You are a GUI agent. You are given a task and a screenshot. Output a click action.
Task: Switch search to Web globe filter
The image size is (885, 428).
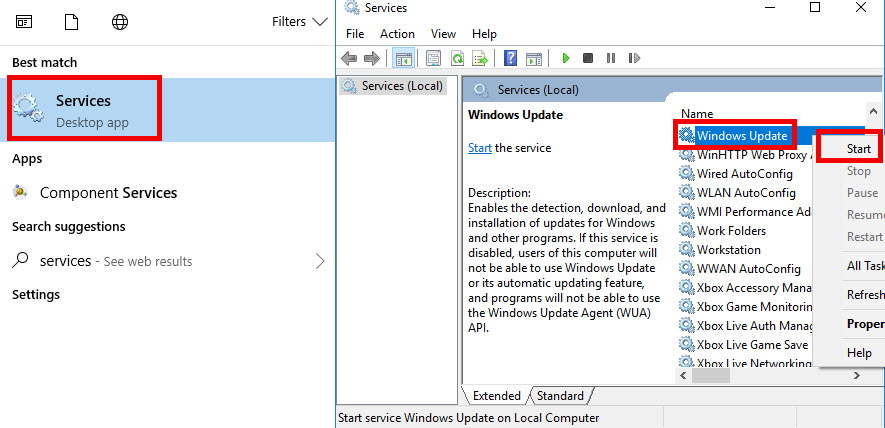coord(120,21)
